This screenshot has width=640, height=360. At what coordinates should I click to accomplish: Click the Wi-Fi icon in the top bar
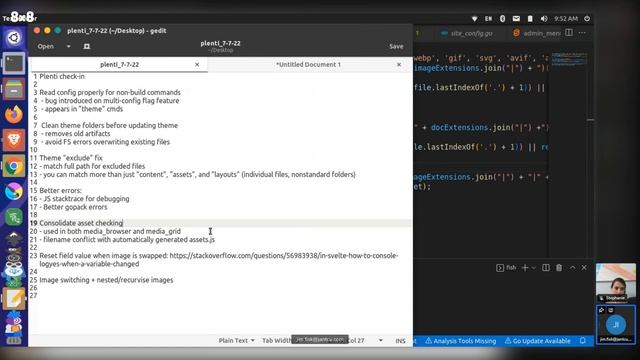tap(474, 19)
